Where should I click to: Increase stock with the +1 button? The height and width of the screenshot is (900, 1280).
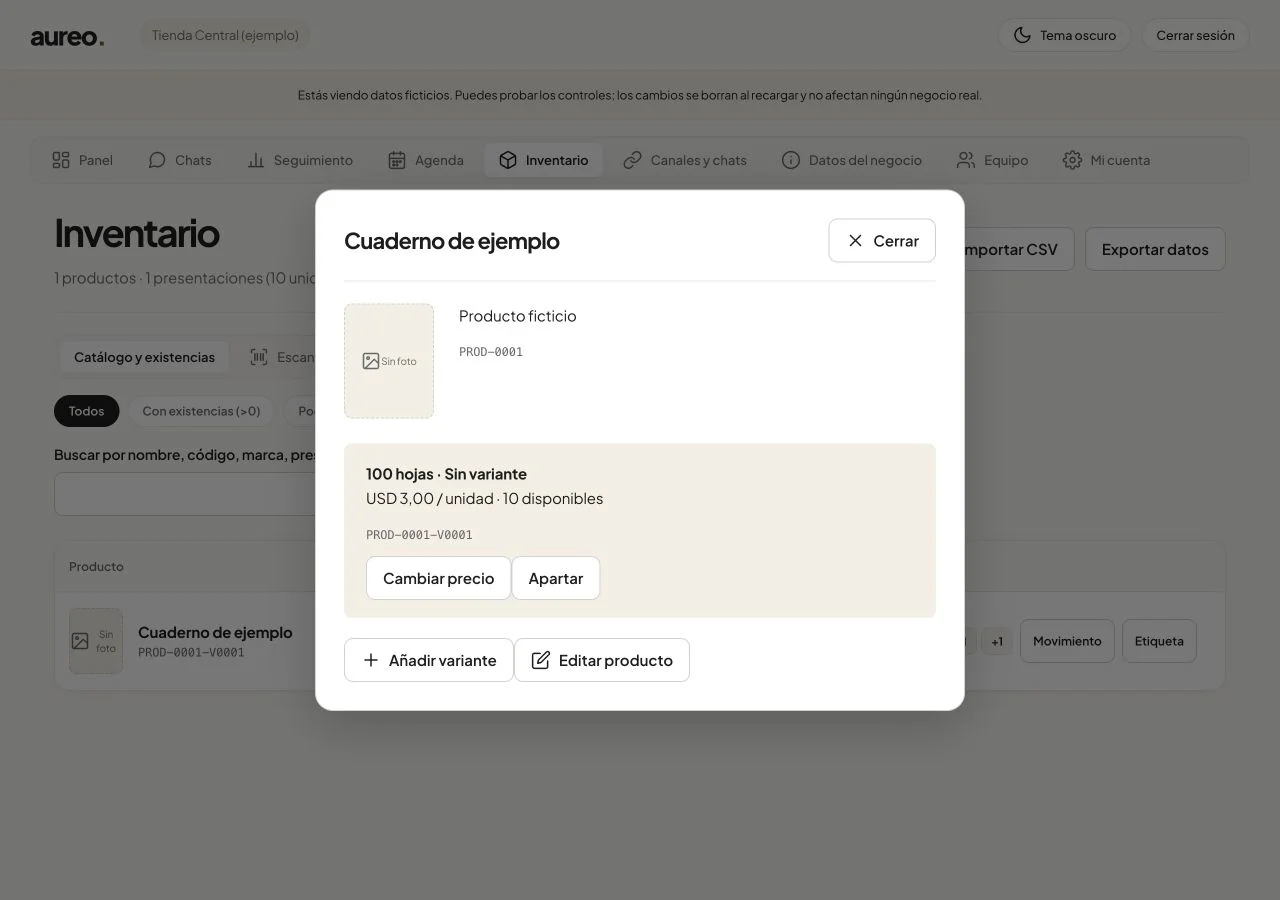(997, 641)
